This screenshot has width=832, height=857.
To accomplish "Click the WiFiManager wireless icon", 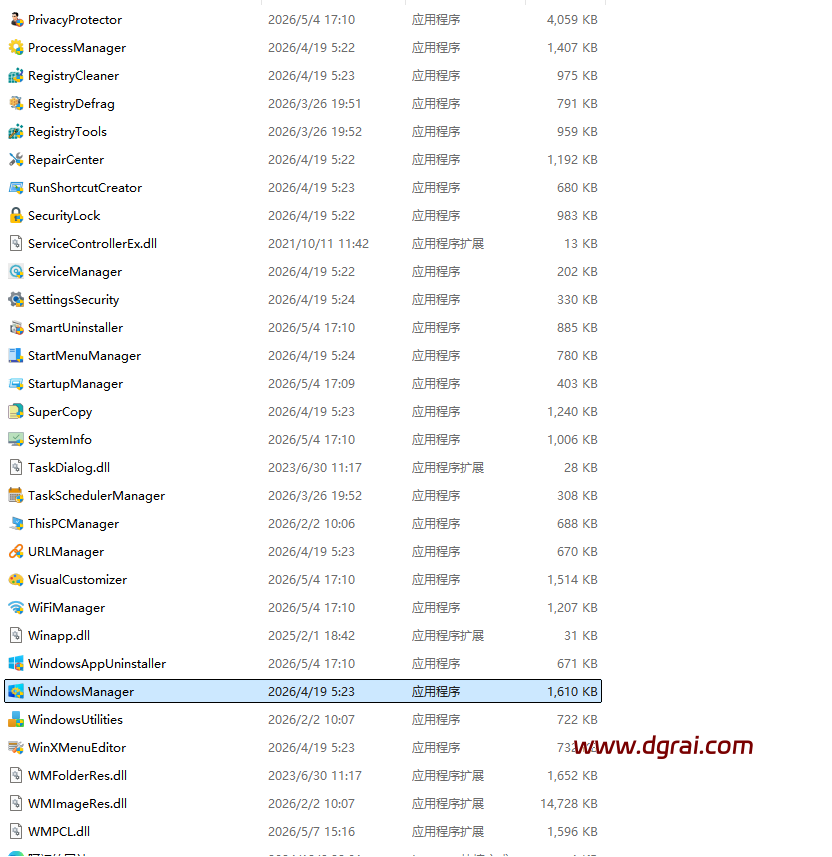I will (16, 607).
